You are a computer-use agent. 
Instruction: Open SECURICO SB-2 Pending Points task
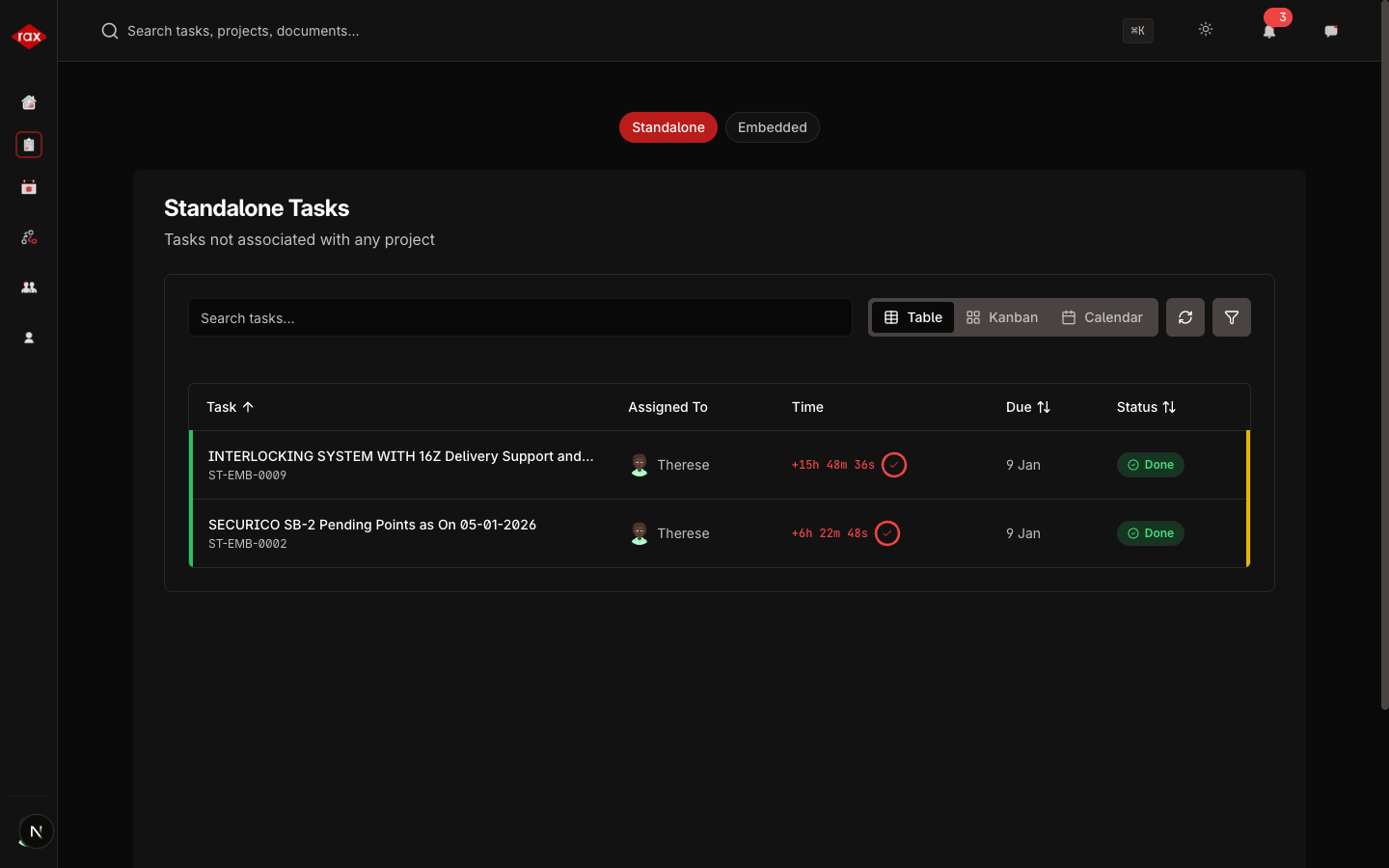click(x=372, y=525)
